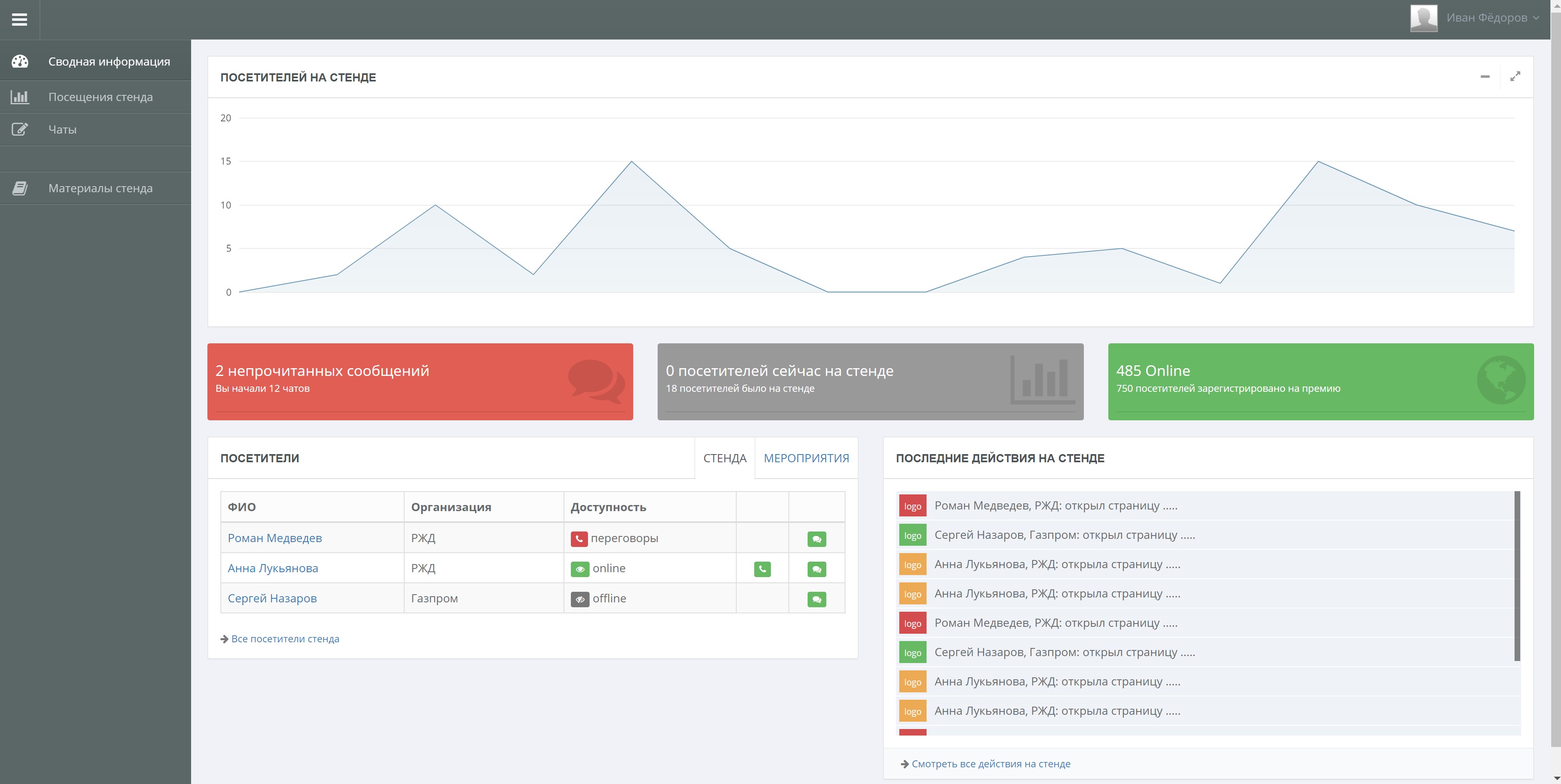Screen dimensions: 1561x784
Task: Open chat with Сергей Назаров
Action: [x=816, y=599]
